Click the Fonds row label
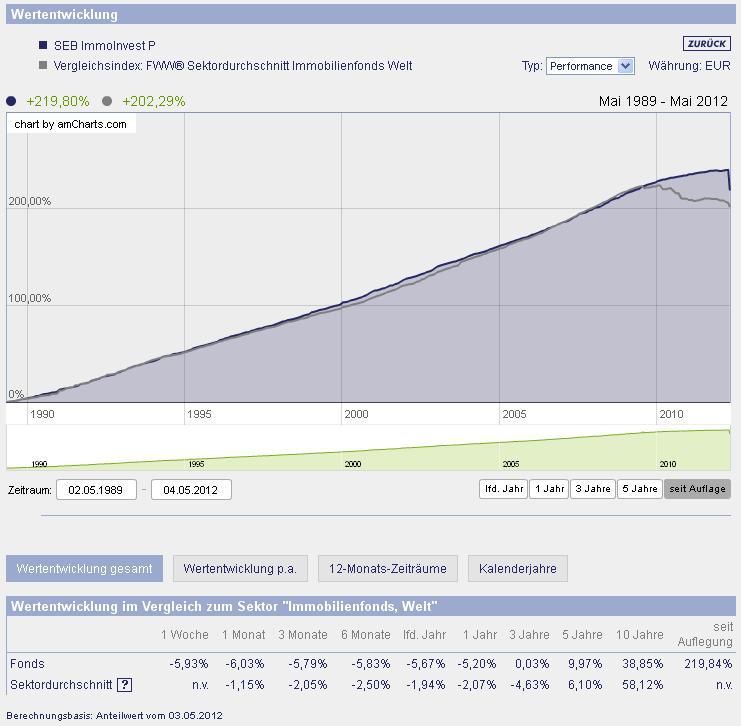 [x=27, y=664]
